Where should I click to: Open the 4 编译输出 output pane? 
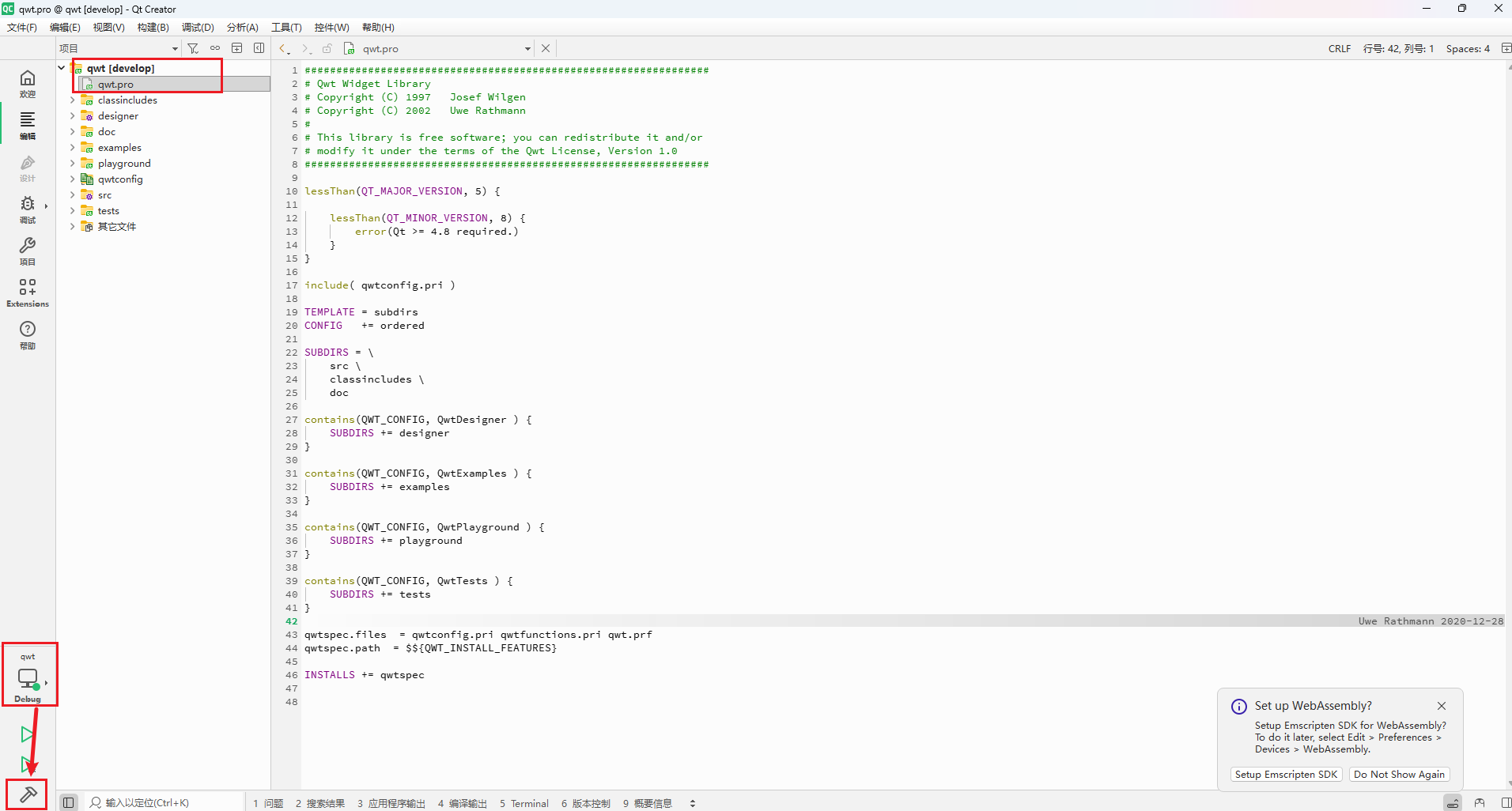[463, 803]
